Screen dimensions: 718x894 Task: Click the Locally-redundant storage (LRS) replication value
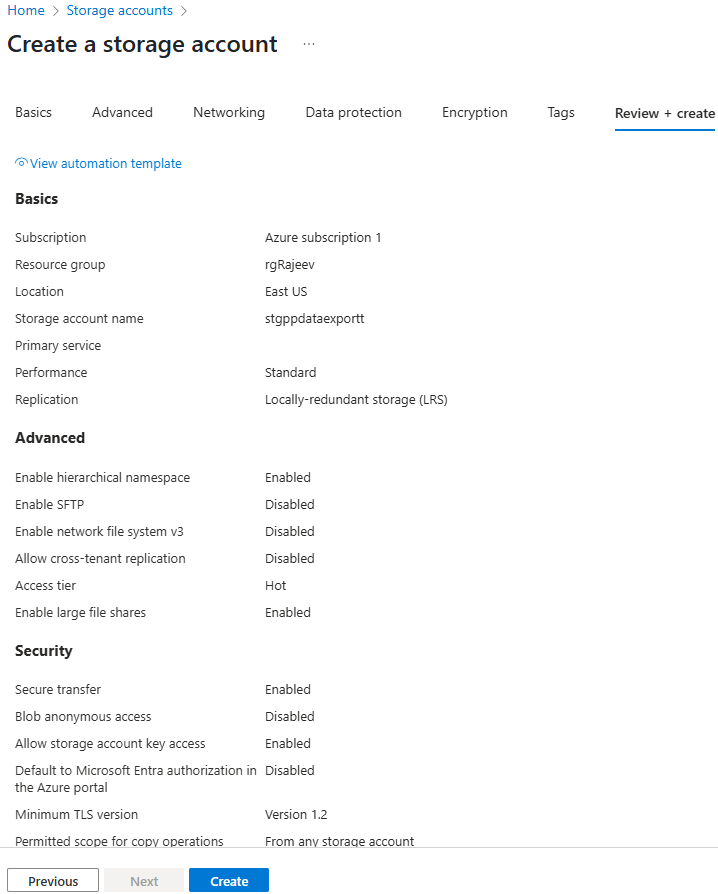[x=356, y=400]
